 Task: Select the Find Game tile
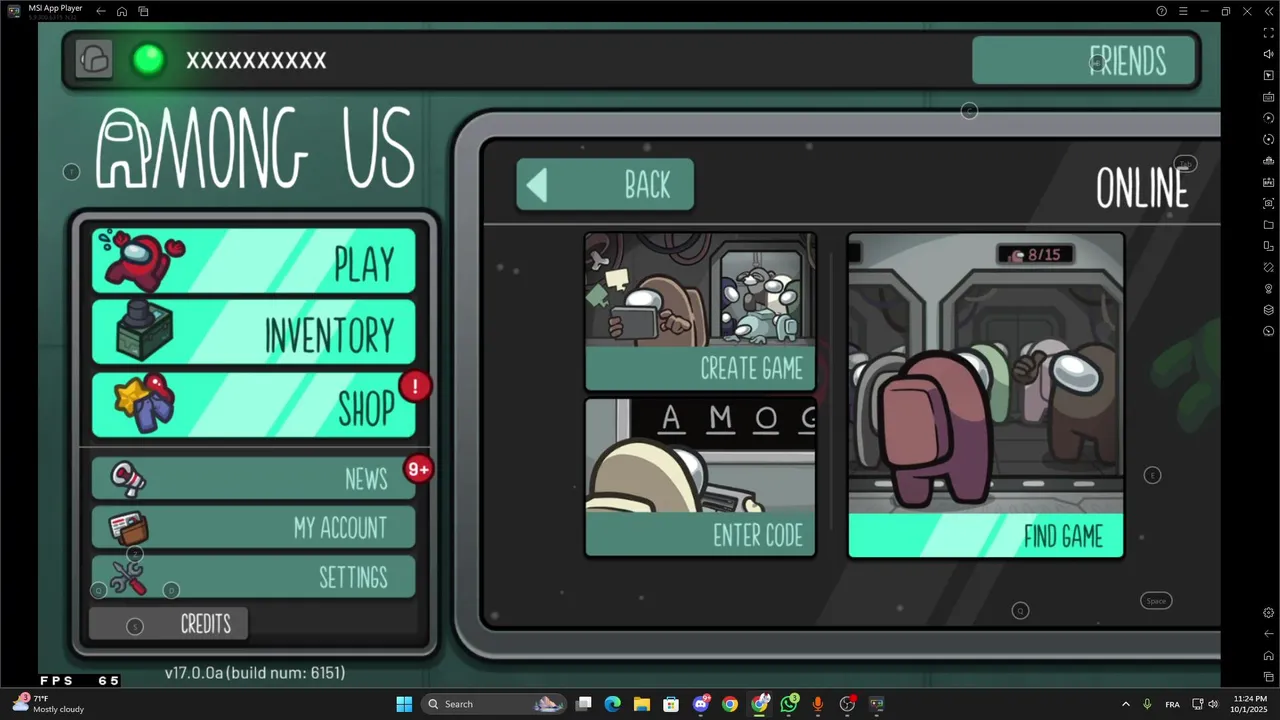(x=986, y=395)
